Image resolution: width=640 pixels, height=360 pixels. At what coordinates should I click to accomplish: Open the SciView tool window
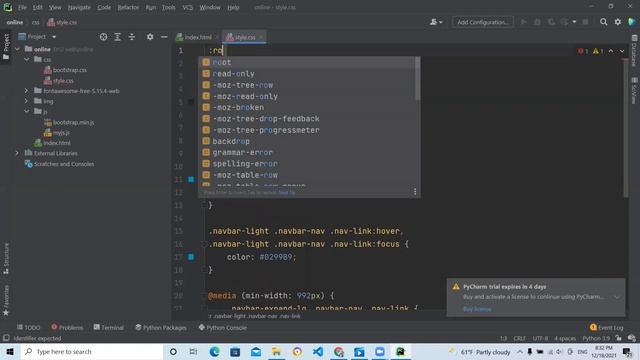(x=634, y=91)
